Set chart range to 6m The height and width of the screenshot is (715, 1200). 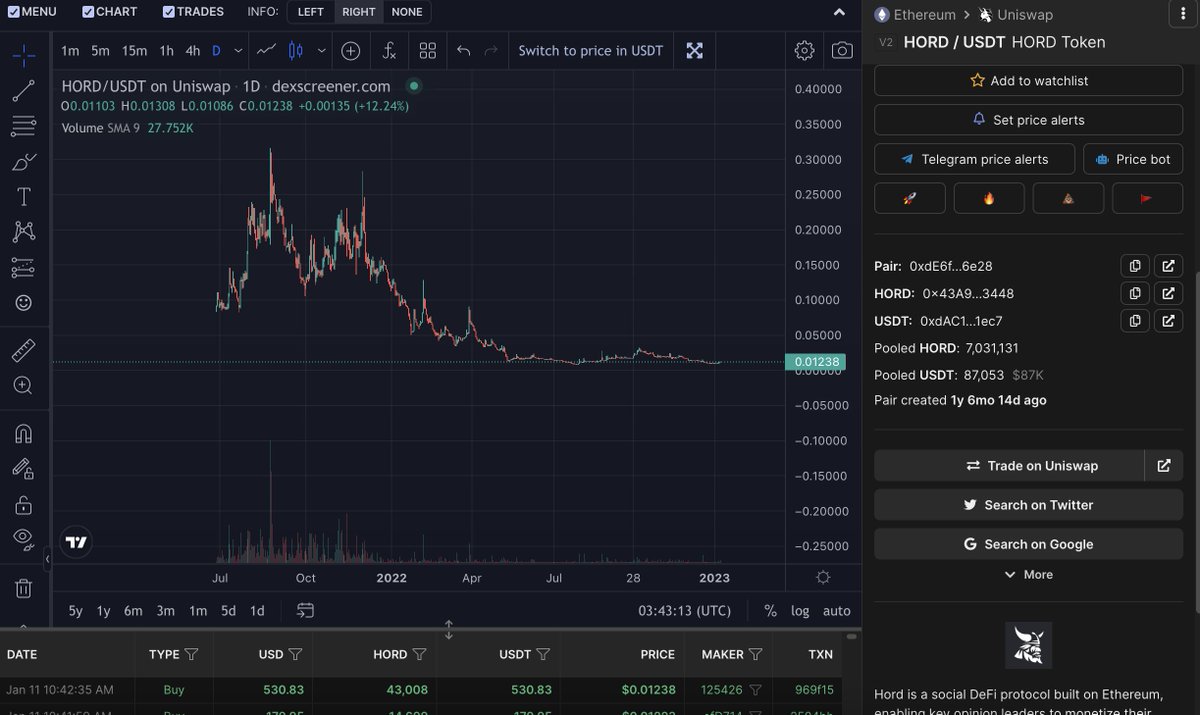133,611
